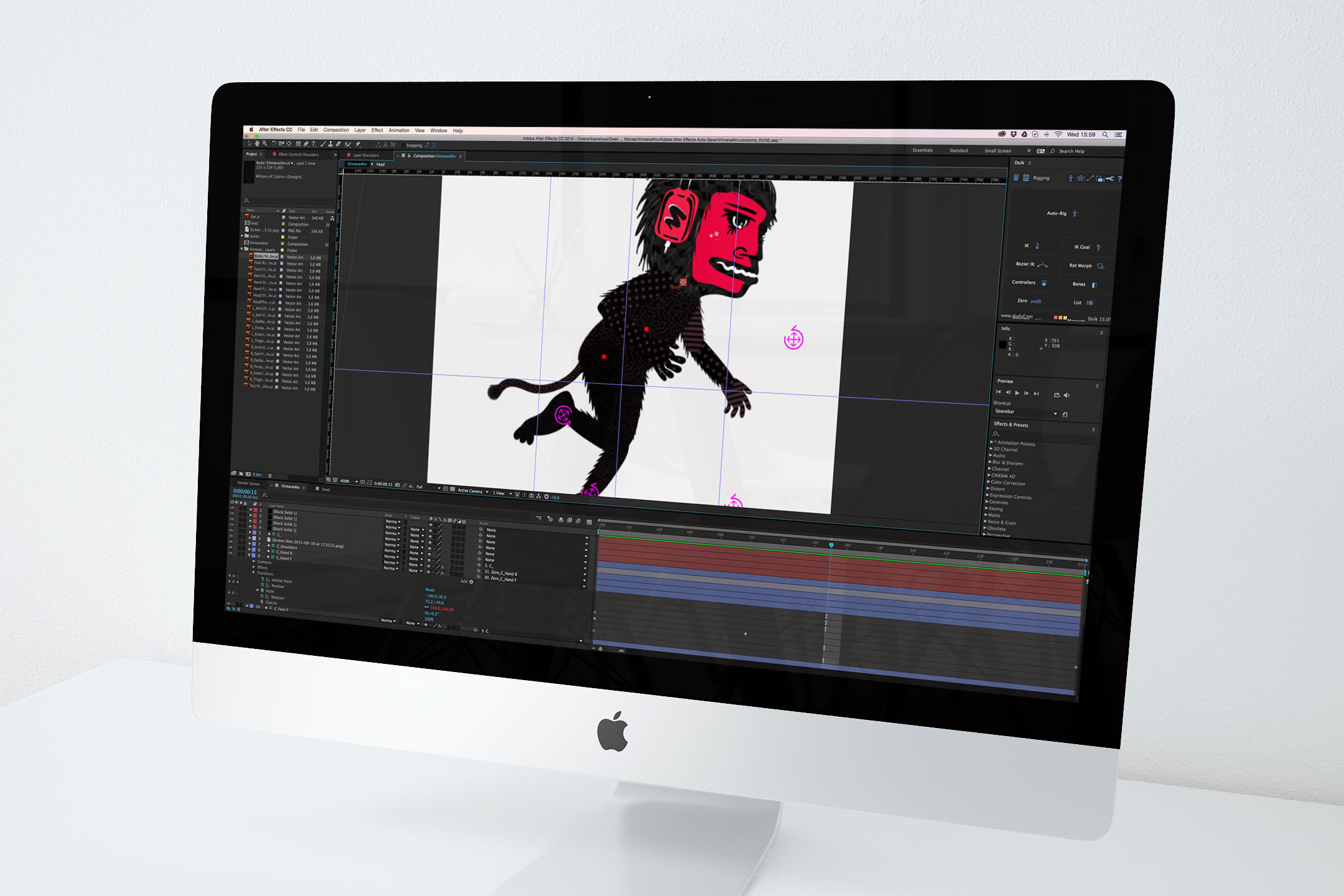This screenshot has height=896, width=1344.
Task: Collapse the Transform property group
Action: coord(253,572)
